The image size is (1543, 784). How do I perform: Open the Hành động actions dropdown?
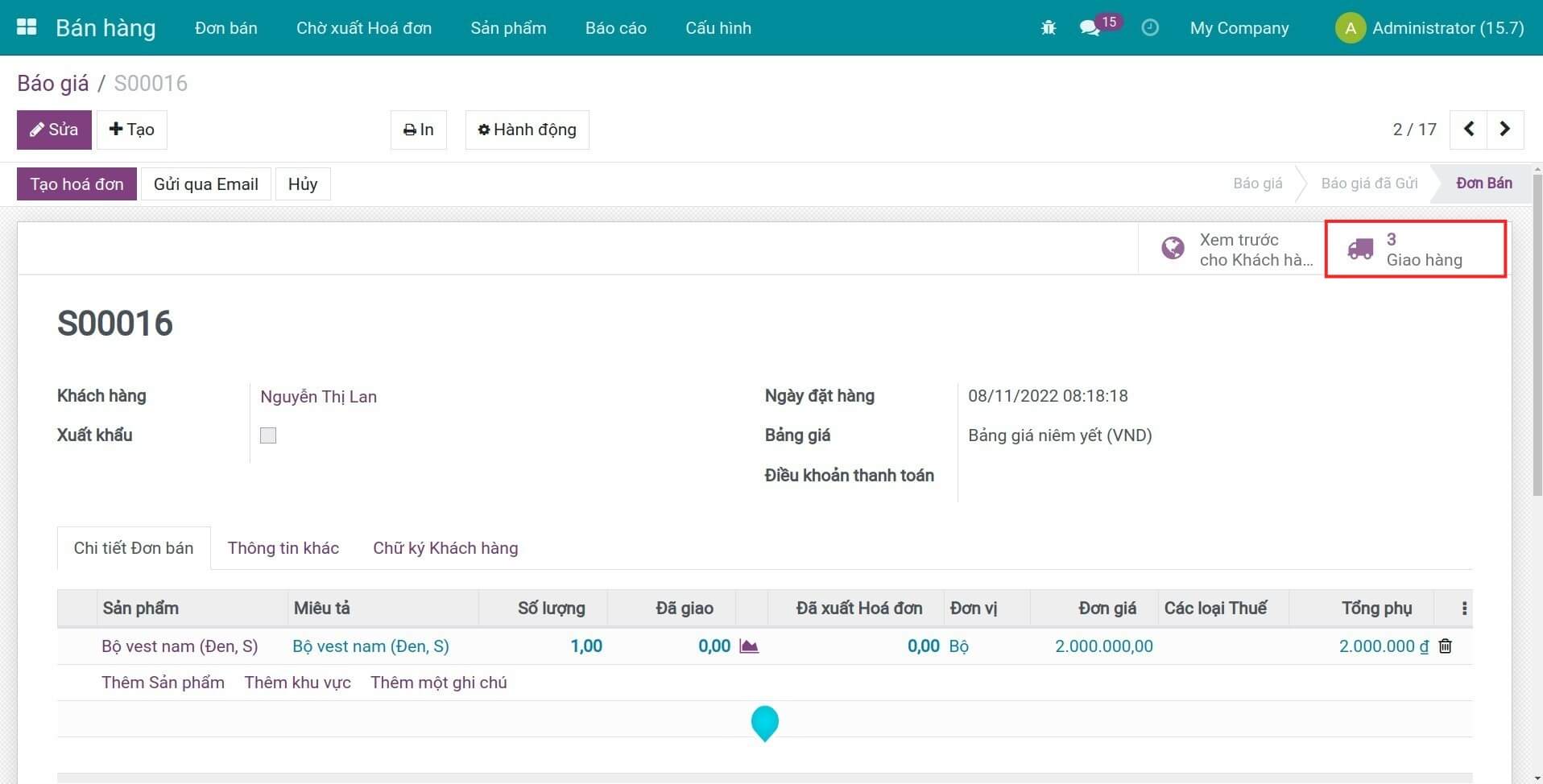[x=527, y=130]
